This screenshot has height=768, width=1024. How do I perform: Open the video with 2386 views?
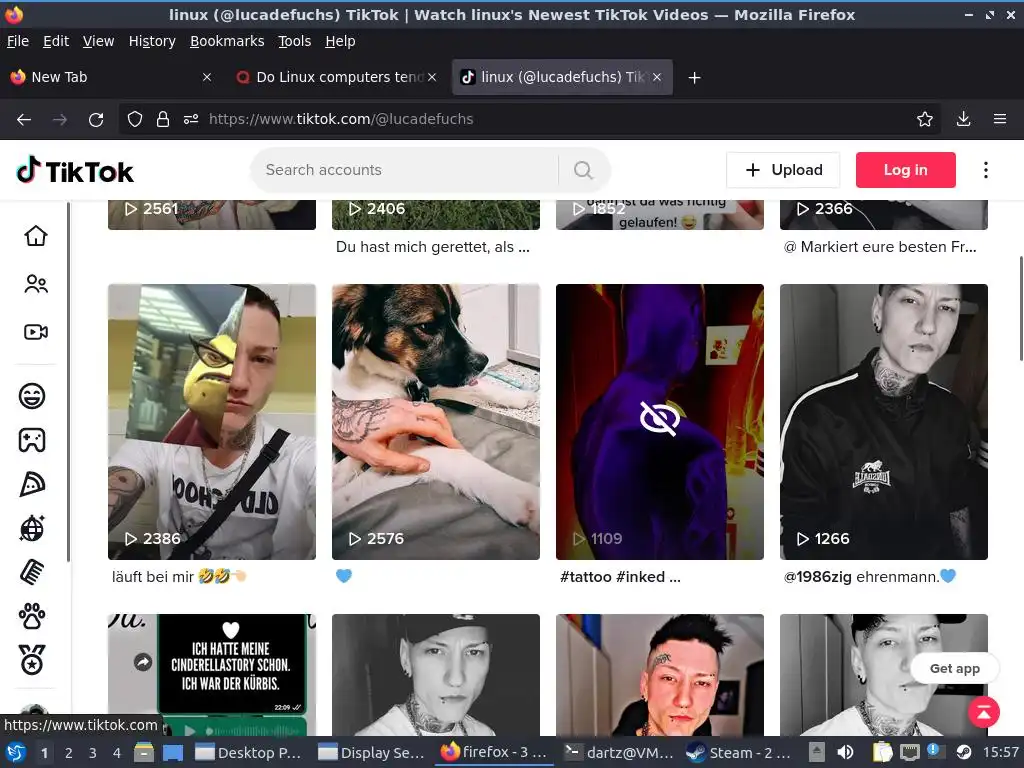212,421
